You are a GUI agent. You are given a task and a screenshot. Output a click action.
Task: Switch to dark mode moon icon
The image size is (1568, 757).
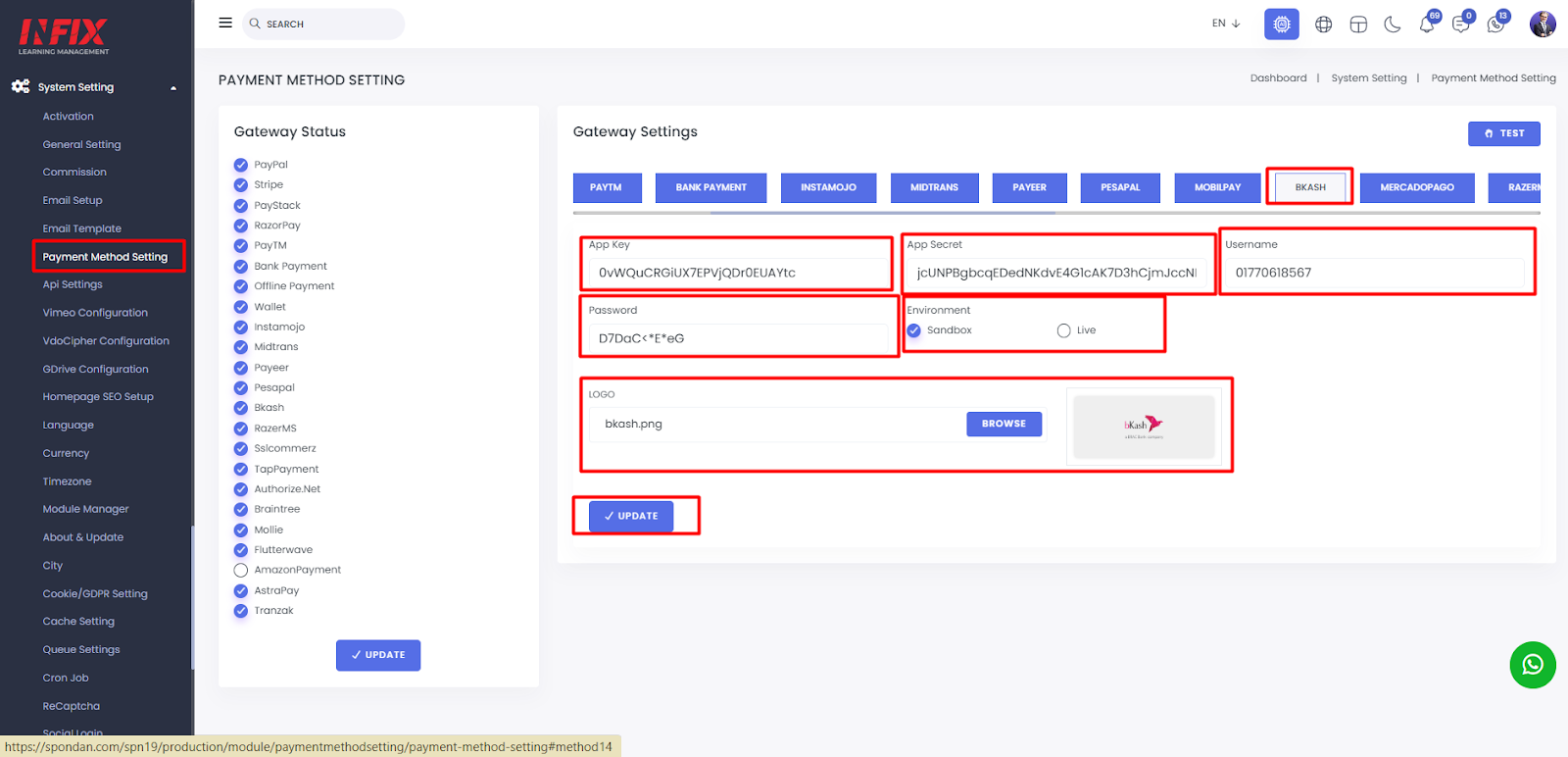(1393, 25)
